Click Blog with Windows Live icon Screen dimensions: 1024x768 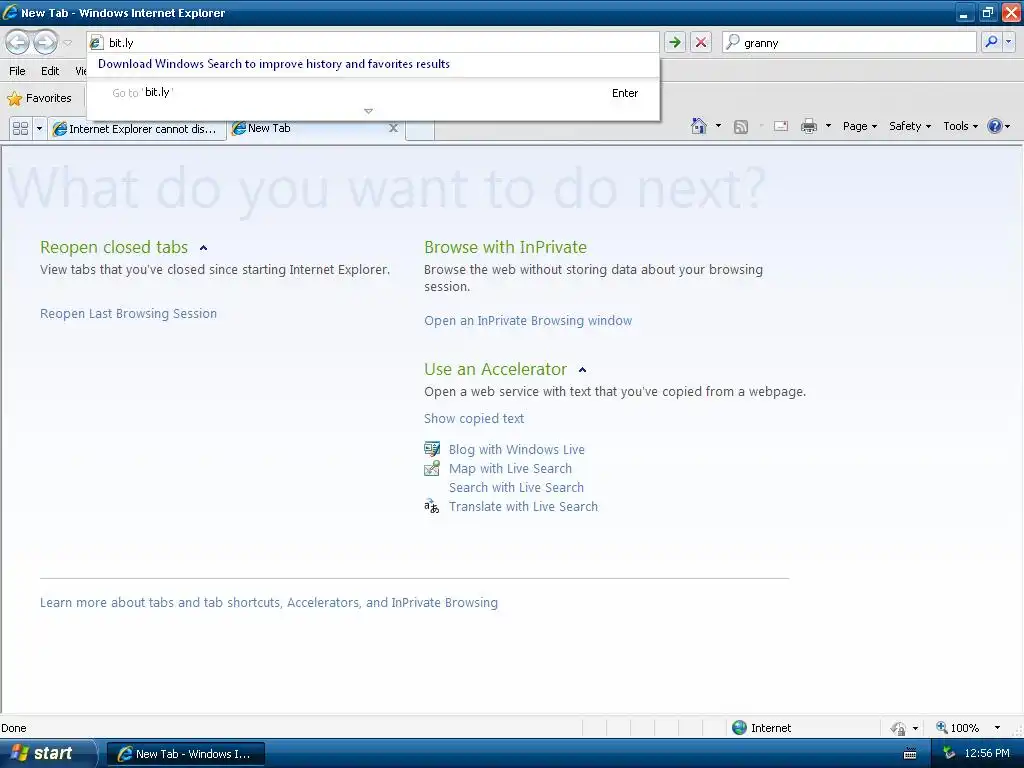[432, 449]
